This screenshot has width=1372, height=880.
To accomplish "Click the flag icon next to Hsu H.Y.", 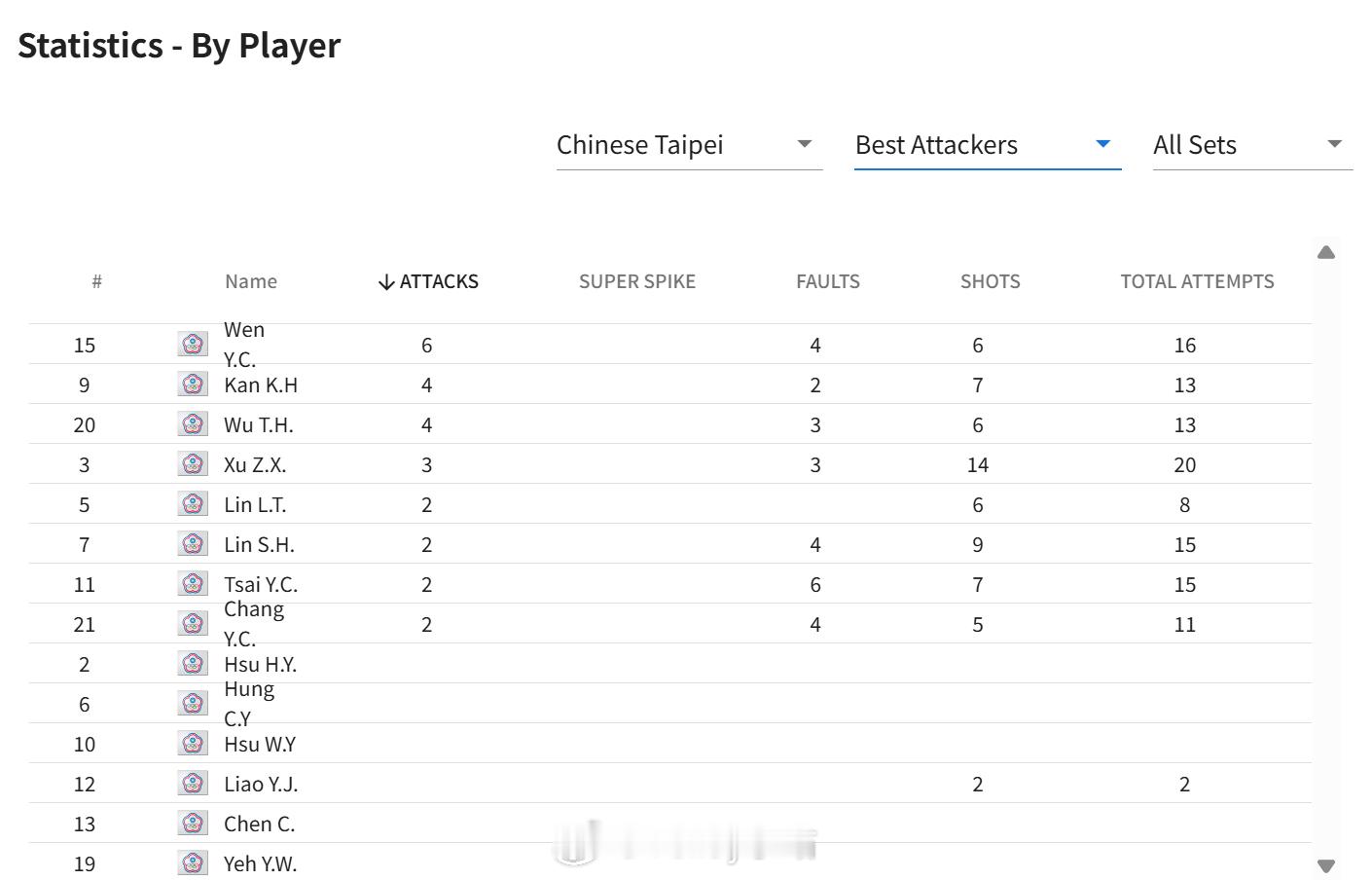I will 193,663.
